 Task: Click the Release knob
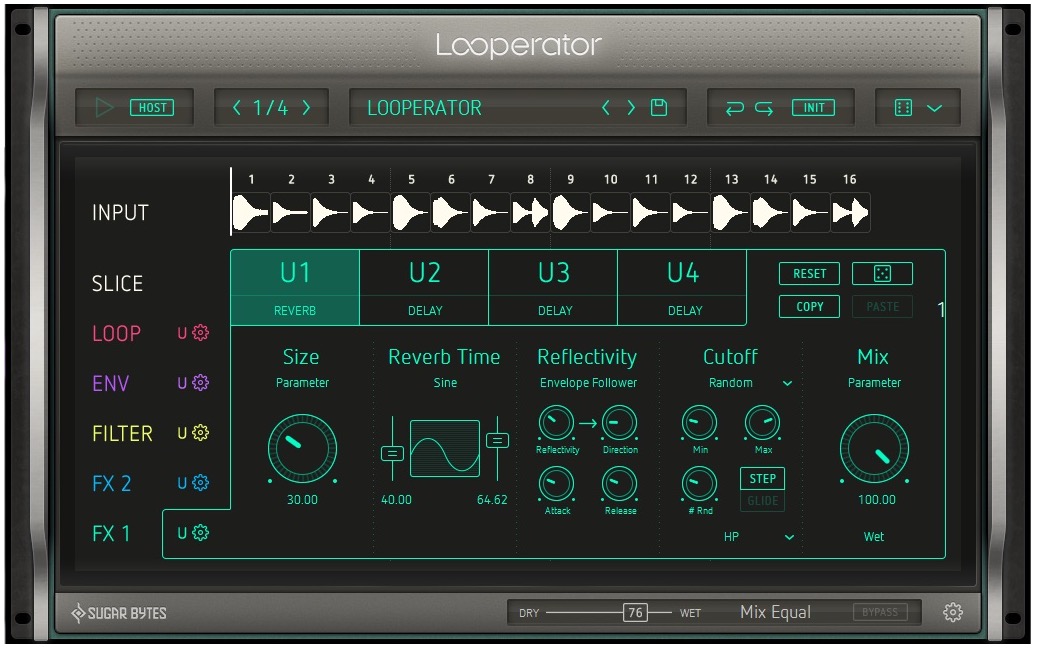pos(620,484)
